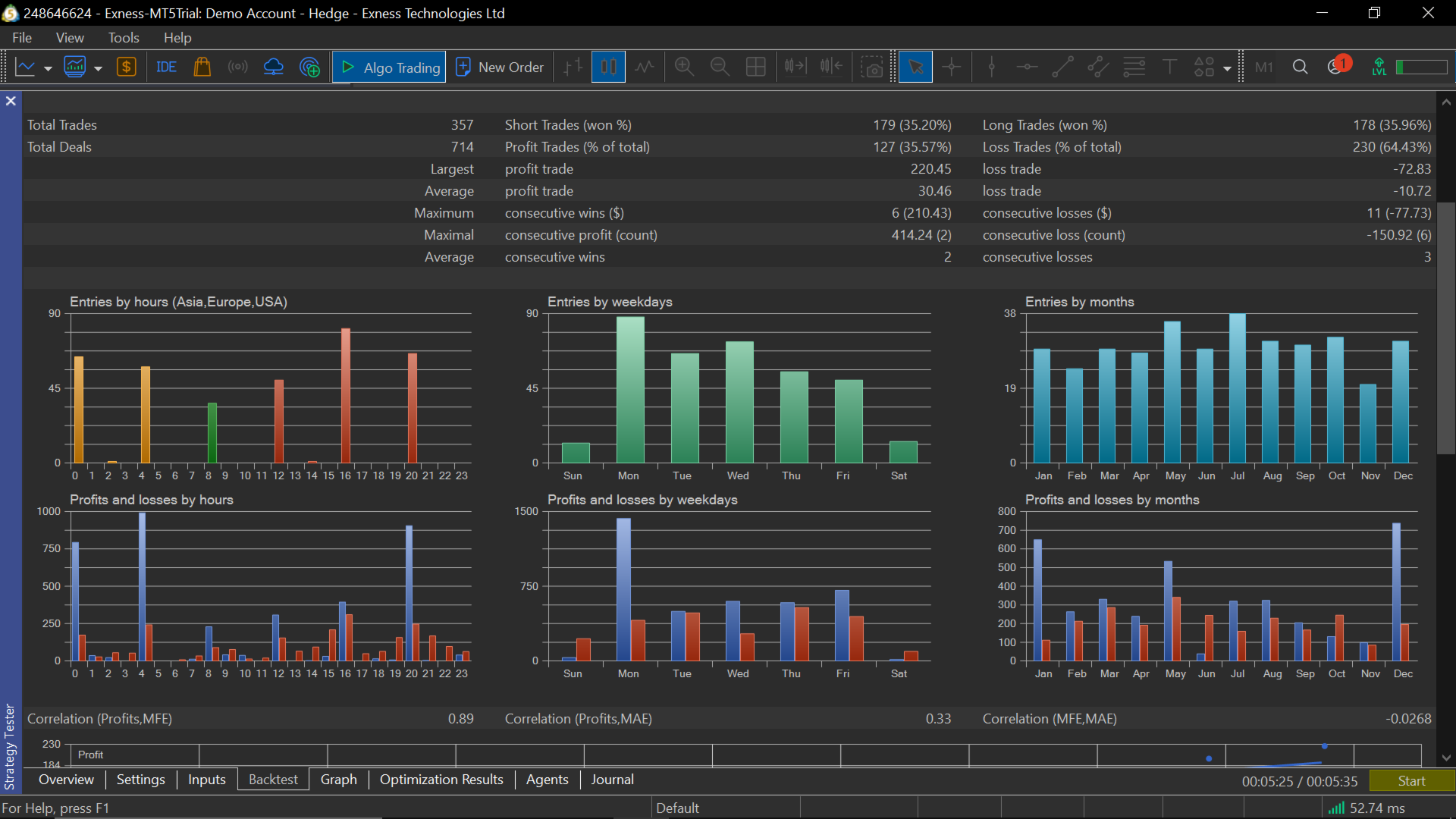This screenshot has height=819, width=1456.
Task: Click the vertical scrollbar down arrow
Action: tap(1446, 758)
